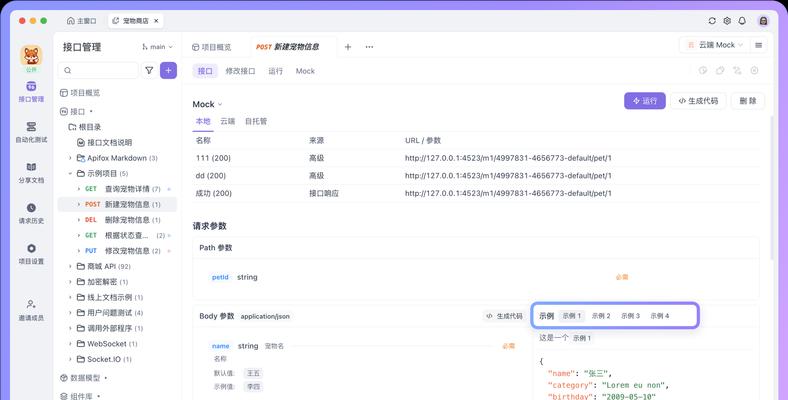Viewport: 788px width, 400px height.
Task: Open the WebSocket folder
Action: pos(107,344)
